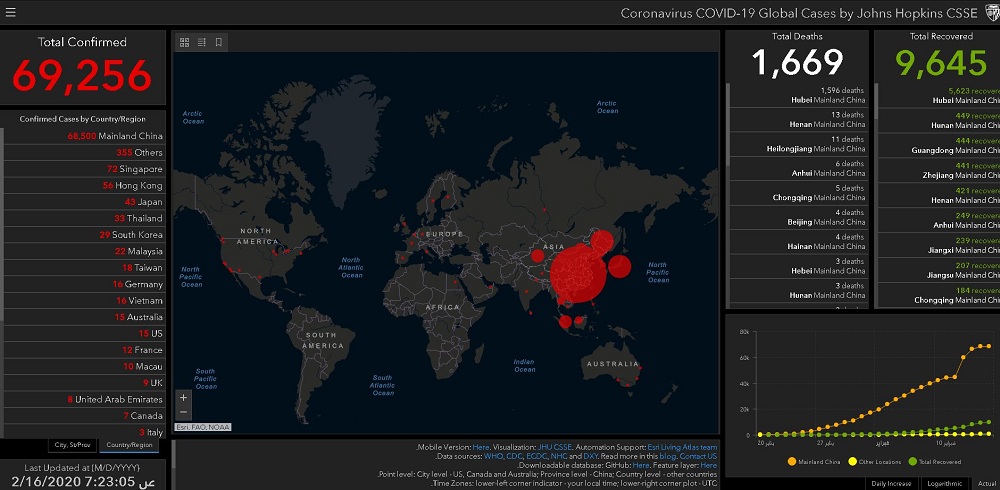Select Singapore in the confirmed cases list

84,169
